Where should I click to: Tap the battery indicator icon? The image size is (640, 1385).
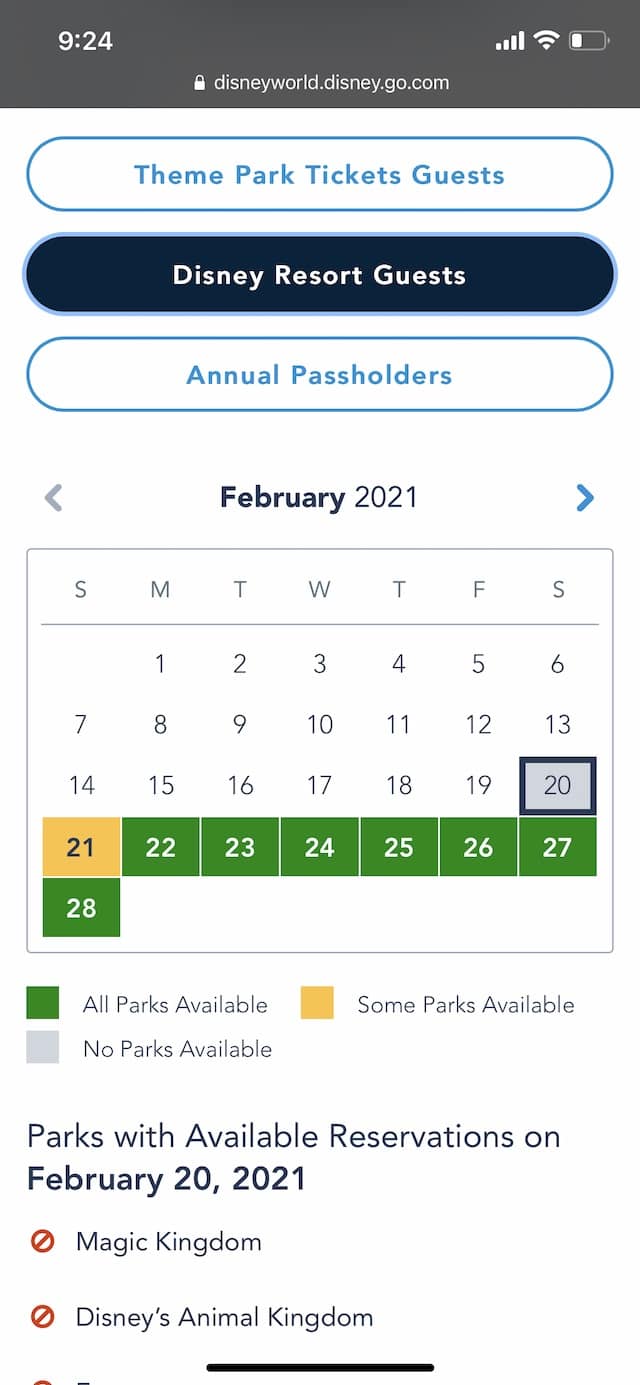(588, 41)
